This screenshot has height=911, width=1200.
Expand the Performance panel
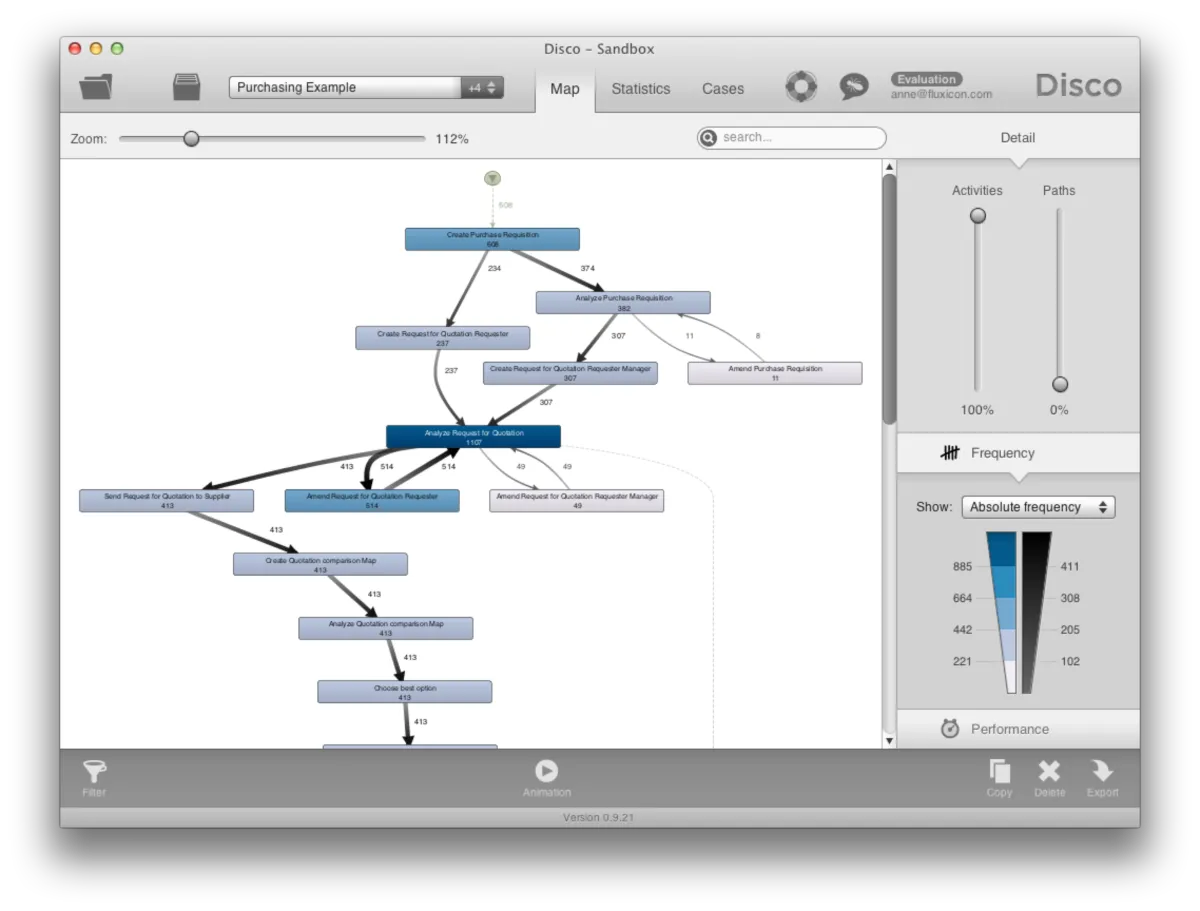click(x=1018, y=729)
